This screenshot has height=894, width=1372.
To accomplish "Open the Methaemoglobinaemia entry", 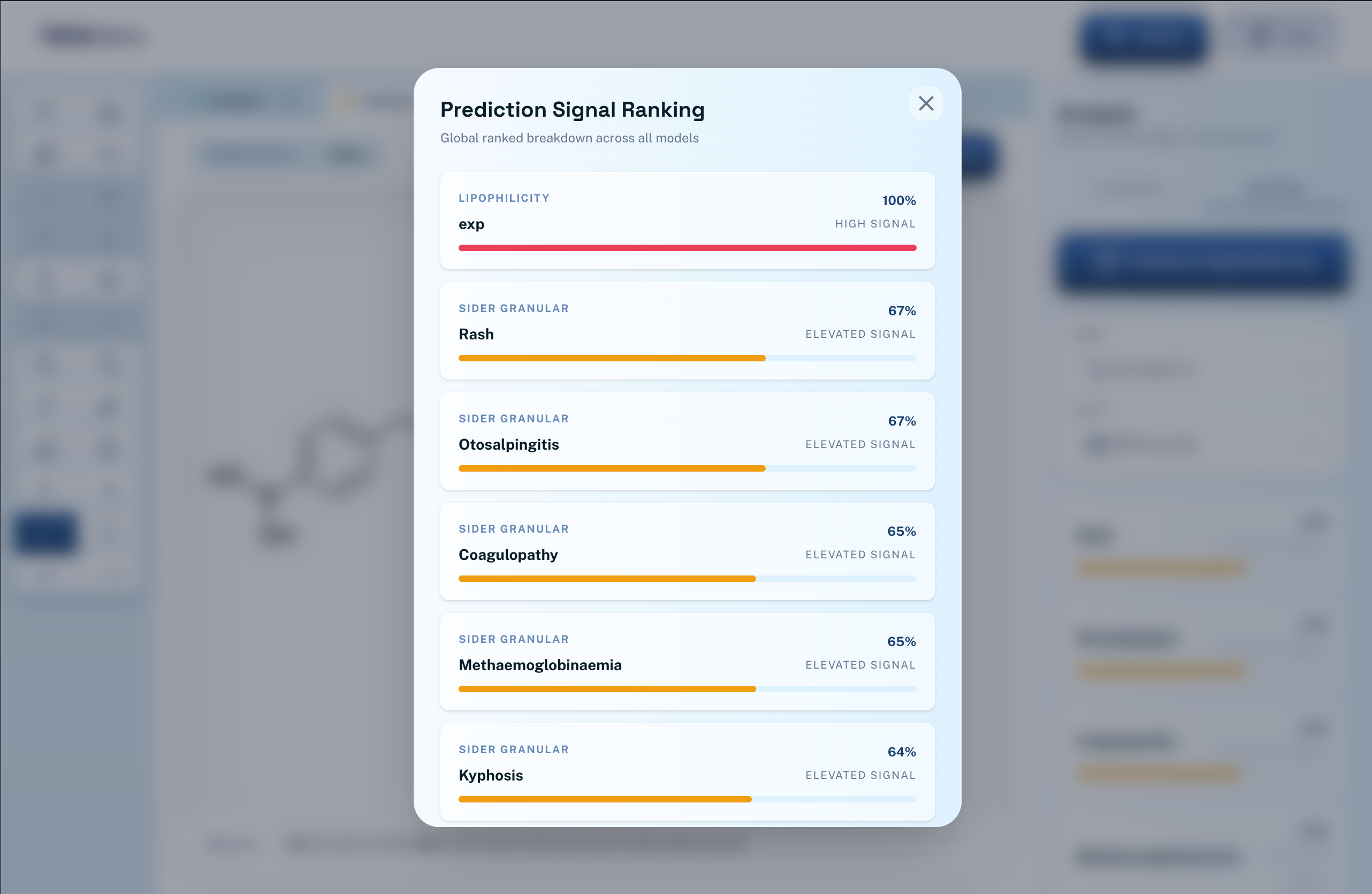I will 539,664.
